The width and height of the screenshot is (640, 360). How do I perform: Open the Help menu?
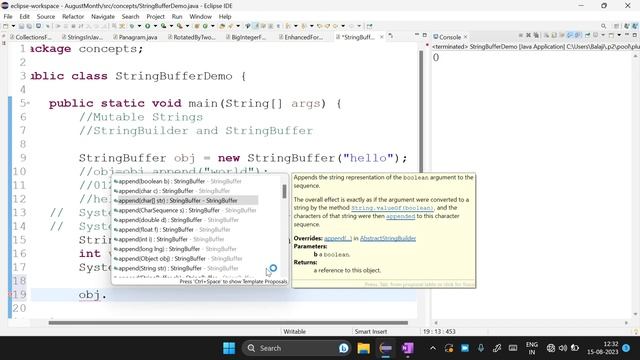coord(225,16)
